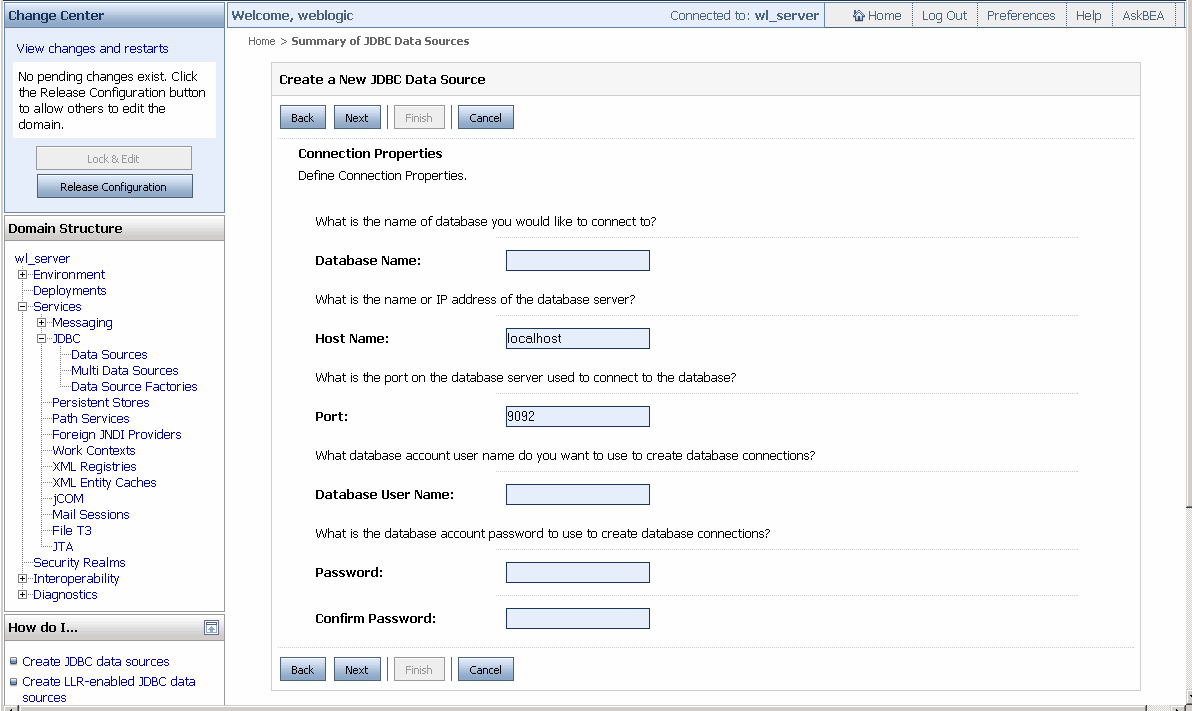Image resolution: width=1192 pixels, height=711 pixels.
Task: Open the Preferences menu item
Action: pos(1020,16)
